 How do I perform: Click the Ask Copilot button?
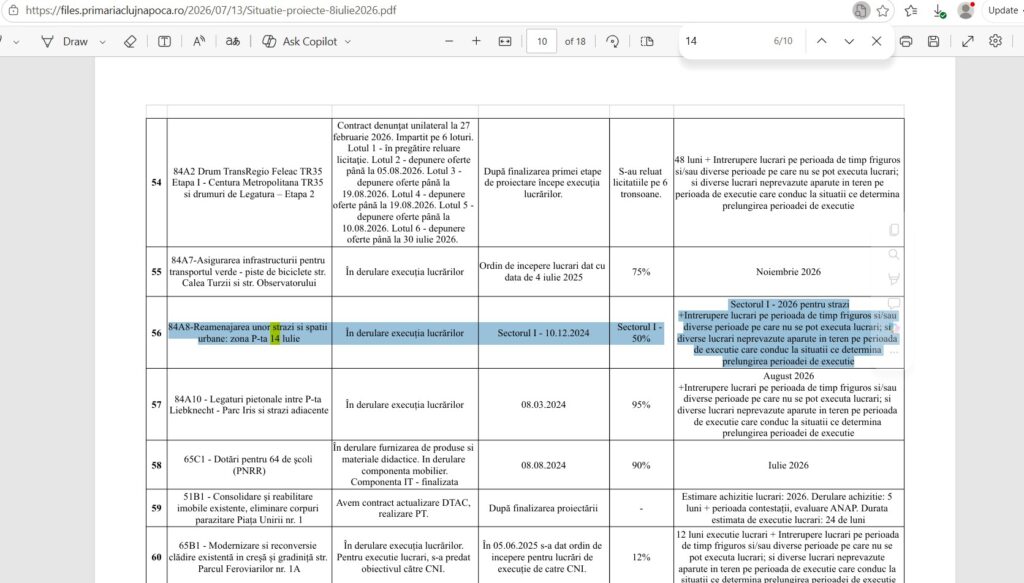point(300,42)
